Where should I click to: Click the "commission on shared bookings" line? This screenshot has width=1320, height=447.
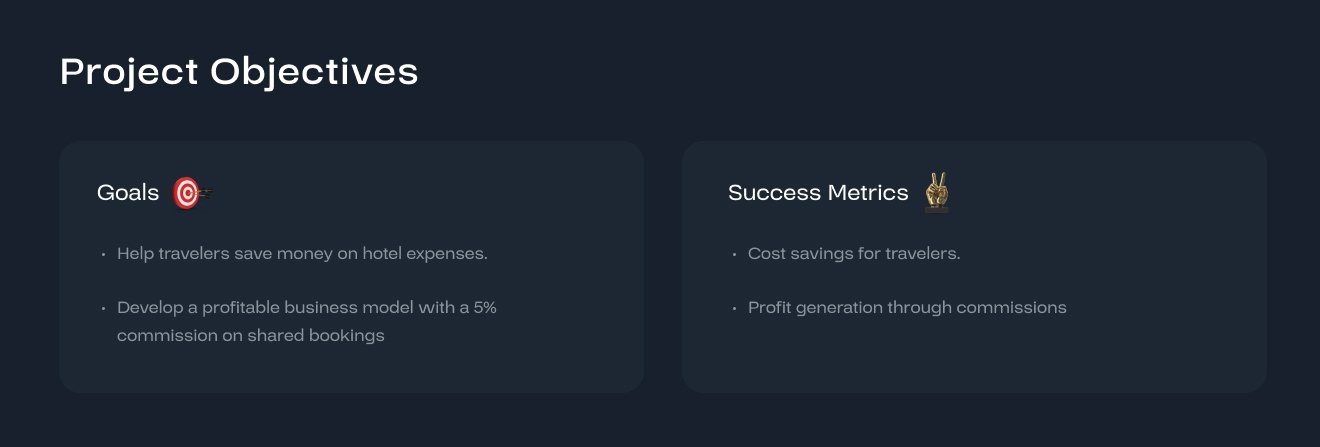[251, 336]
